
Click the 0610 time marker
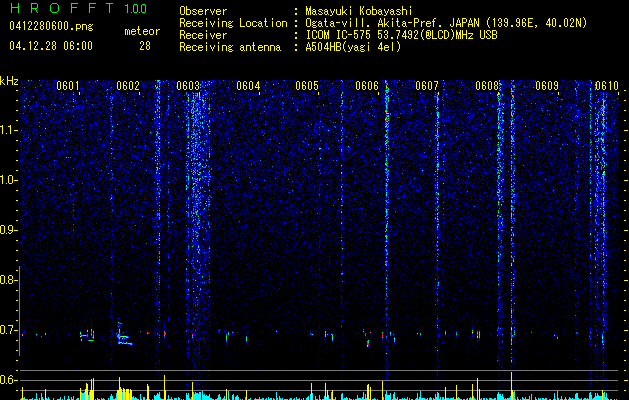point(607,86)
